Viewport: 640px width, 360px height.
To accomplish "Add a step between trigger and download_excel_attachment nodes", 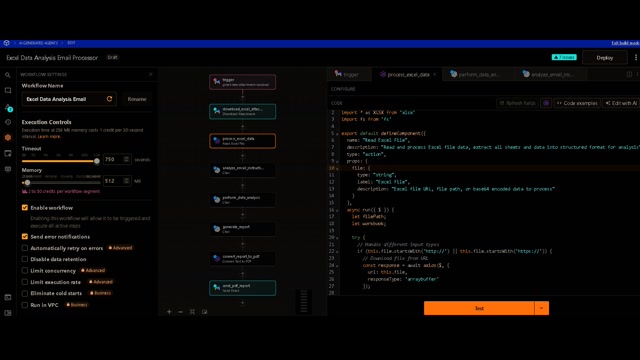I will (242, 97).
